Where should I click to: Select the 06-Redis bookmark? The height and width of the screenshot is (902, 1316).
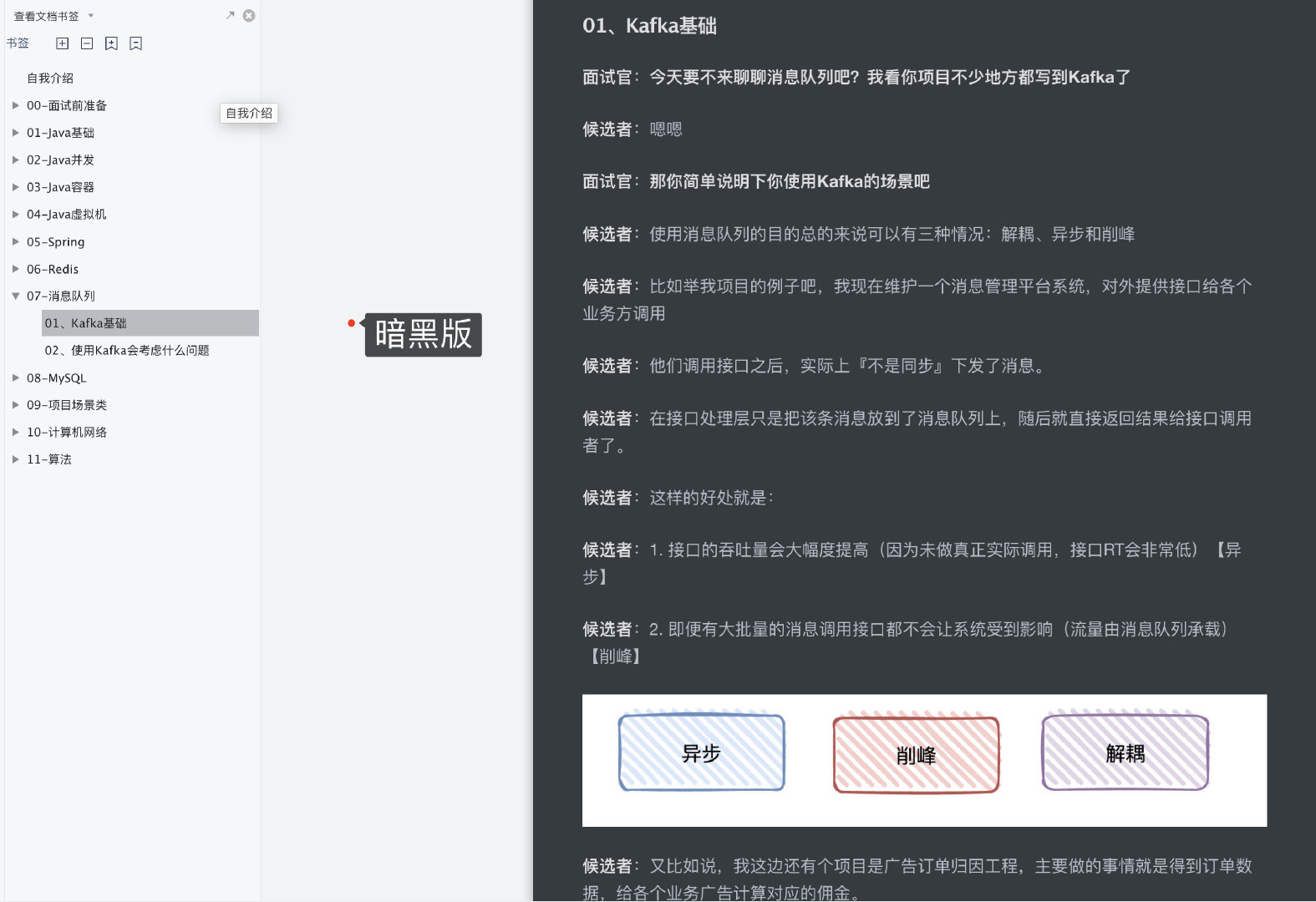click(53, 269)
